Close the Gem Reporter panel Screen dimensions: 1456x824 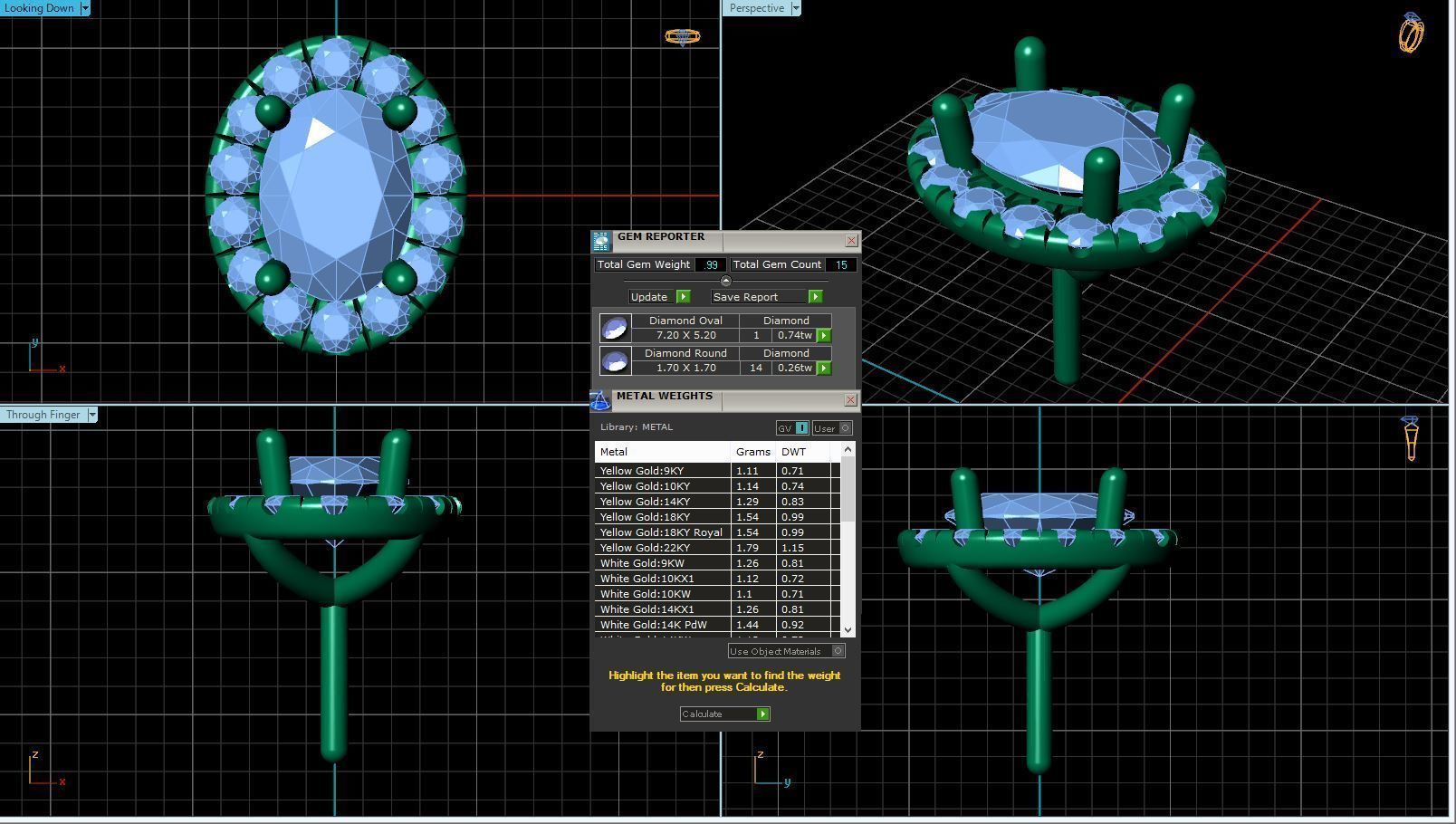pyautogui.click(x=851, y=241)
